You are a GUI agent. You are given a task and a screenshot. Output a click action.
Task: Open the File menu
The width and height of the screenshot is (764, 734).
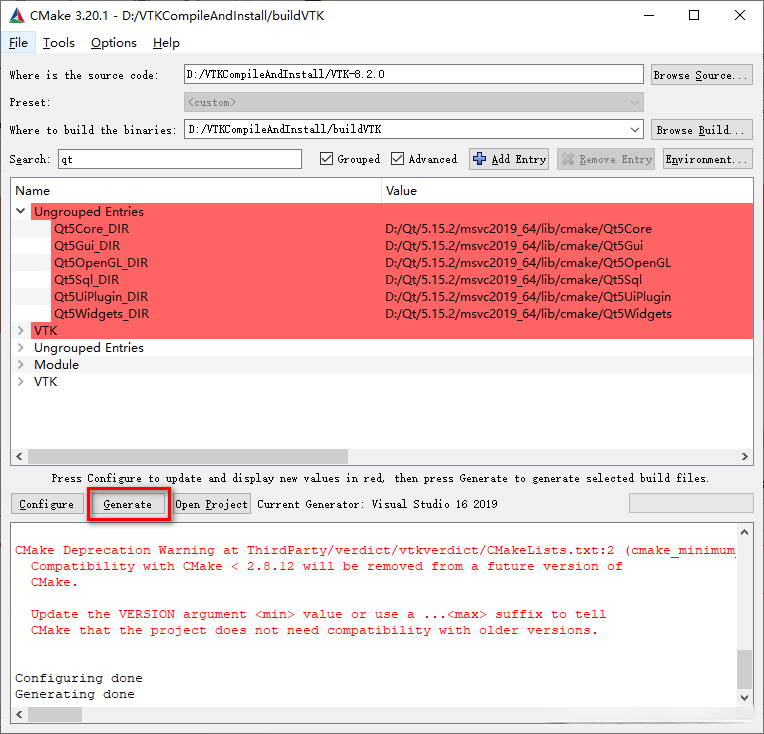[18, 43]
